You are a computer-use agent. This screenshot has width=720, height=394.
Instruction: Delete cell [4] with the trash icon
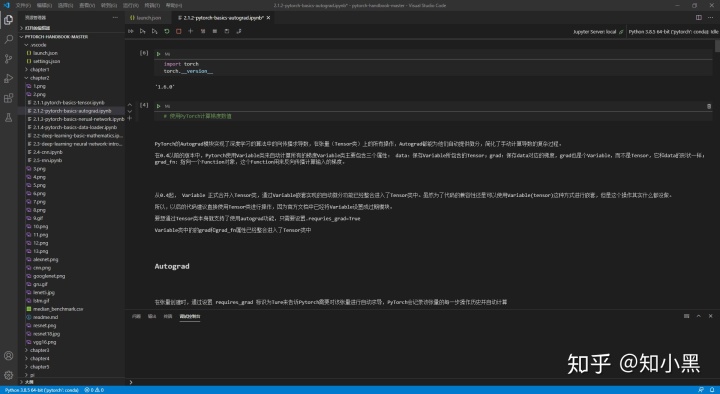coord(709,106)
